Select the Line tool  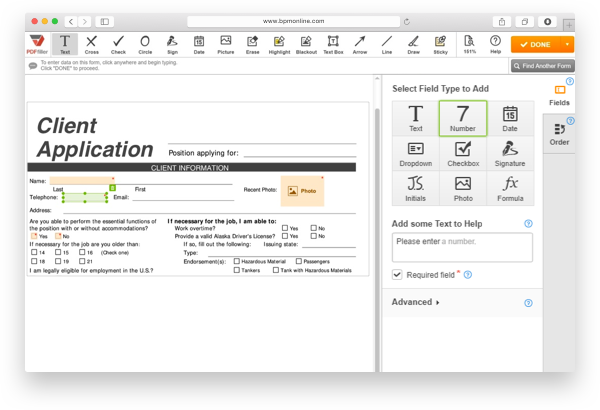point(387,44)
